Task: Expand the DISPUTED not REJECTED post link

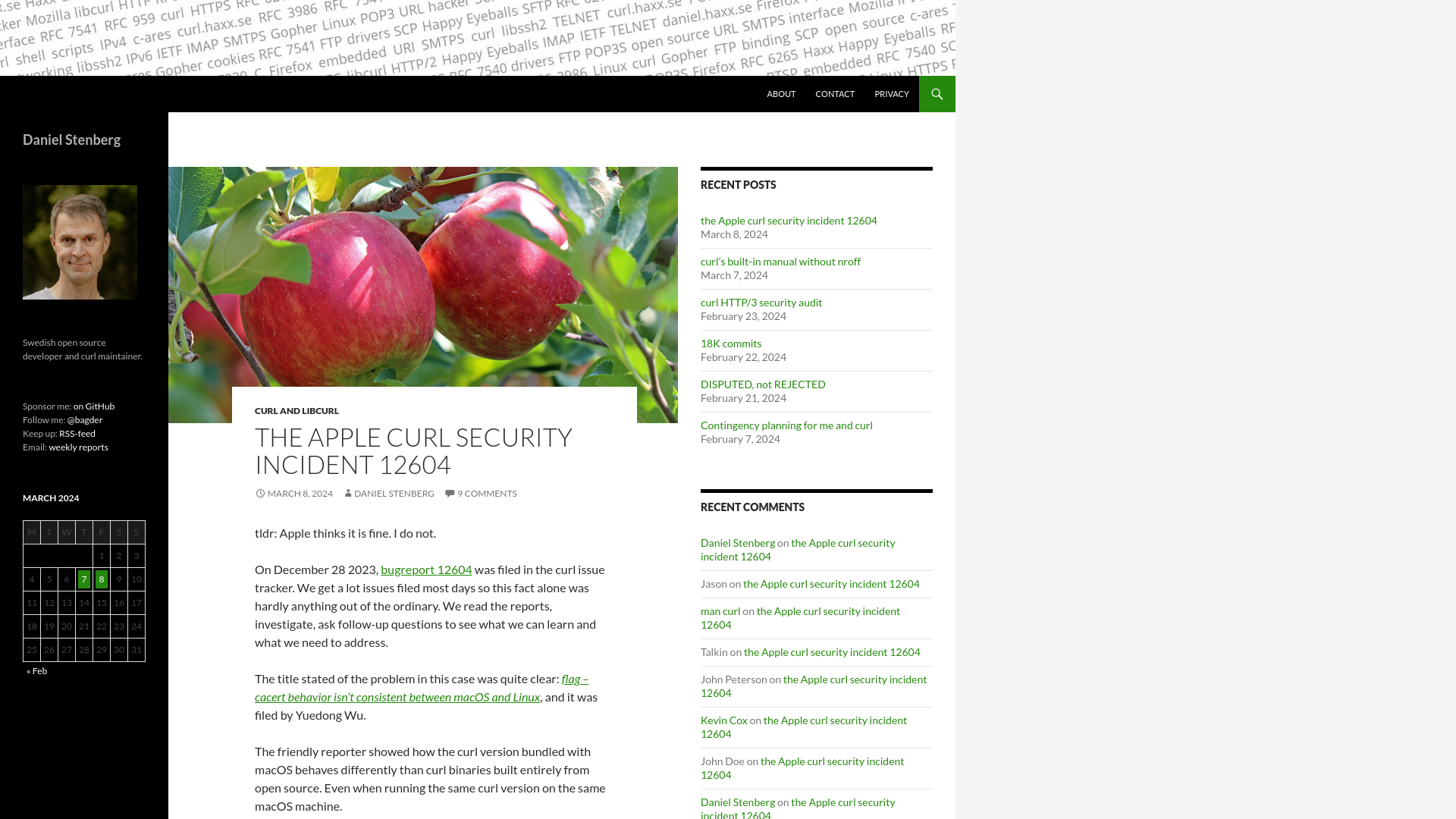Action: (762, 384)
